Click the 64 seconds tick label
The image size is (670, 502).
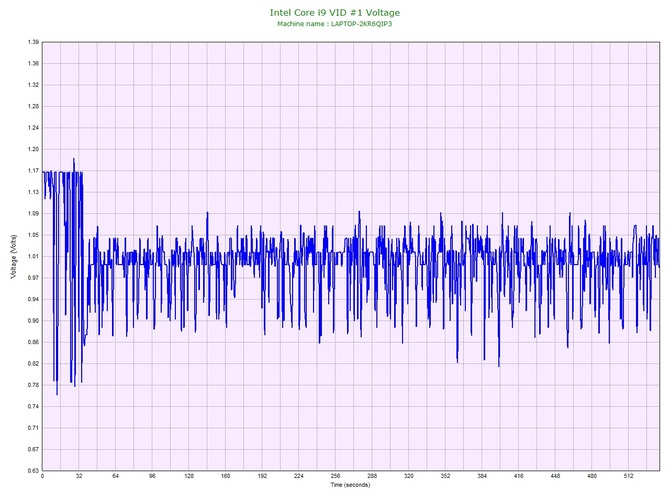pos(115,476)
